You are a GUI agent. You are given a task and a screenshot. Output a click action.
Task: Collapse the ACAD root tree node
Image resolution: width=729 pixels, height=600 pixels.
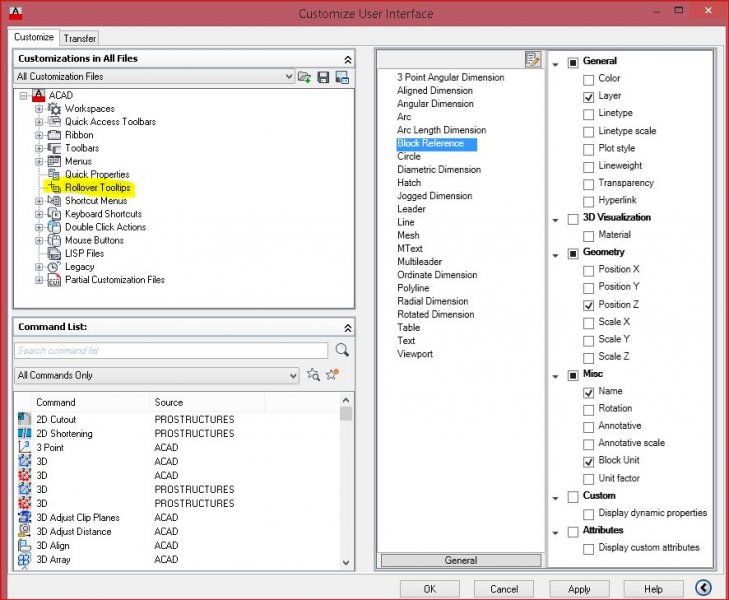click(23, 96)
